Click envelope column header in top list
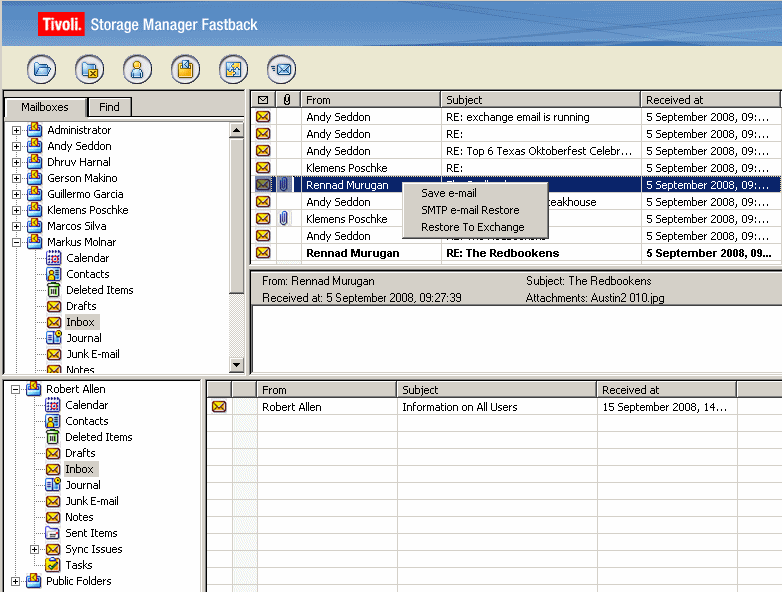The height and width of the screenshot is (592, 782). click(x=263, y=100)
